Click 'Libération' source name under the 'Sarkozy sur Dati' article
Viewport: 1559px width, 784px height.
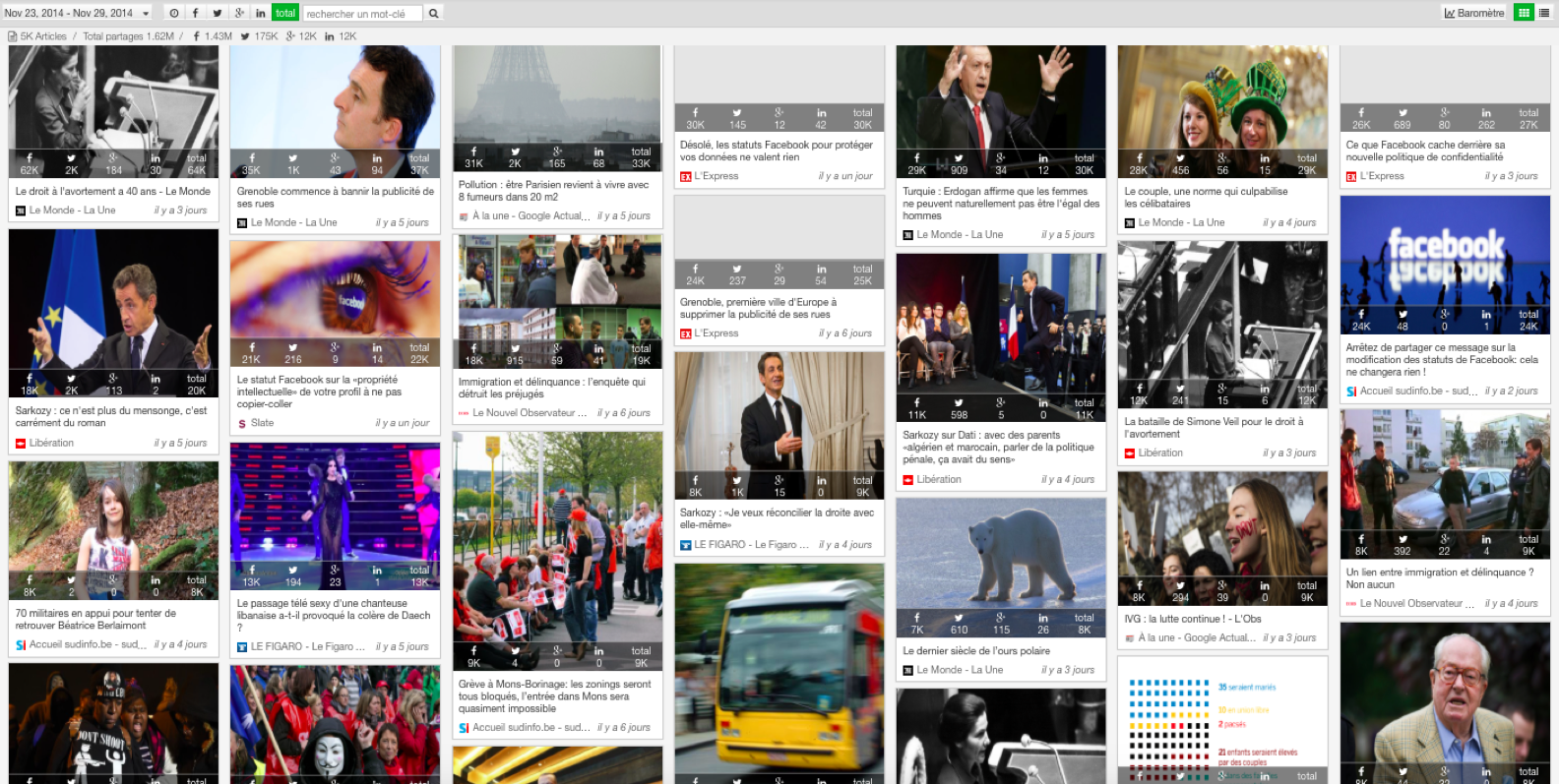tap(939, 480)
